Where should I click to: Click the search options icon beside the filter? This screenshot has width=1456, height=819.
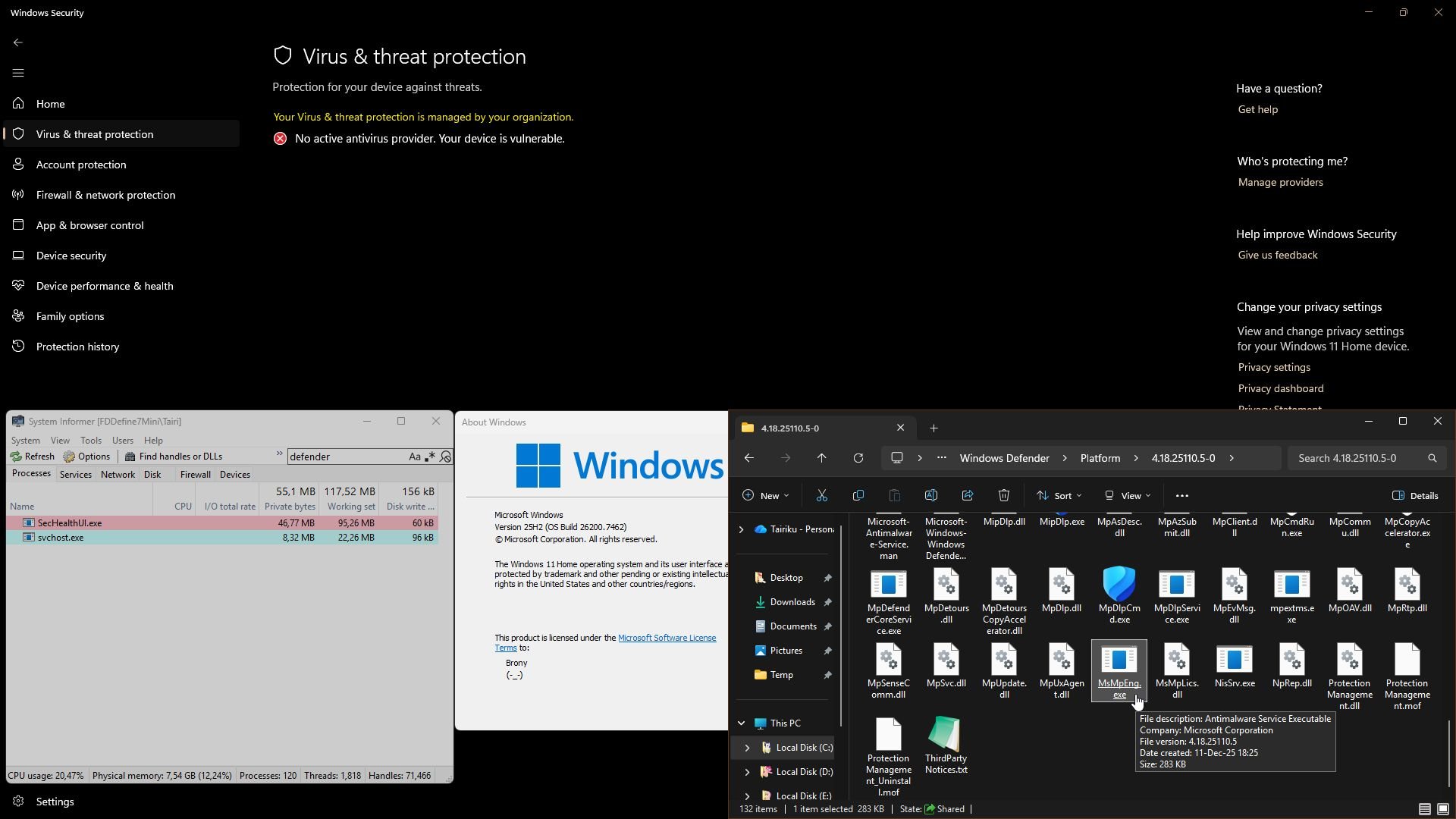pyautogui.click(x=446, y=457)
